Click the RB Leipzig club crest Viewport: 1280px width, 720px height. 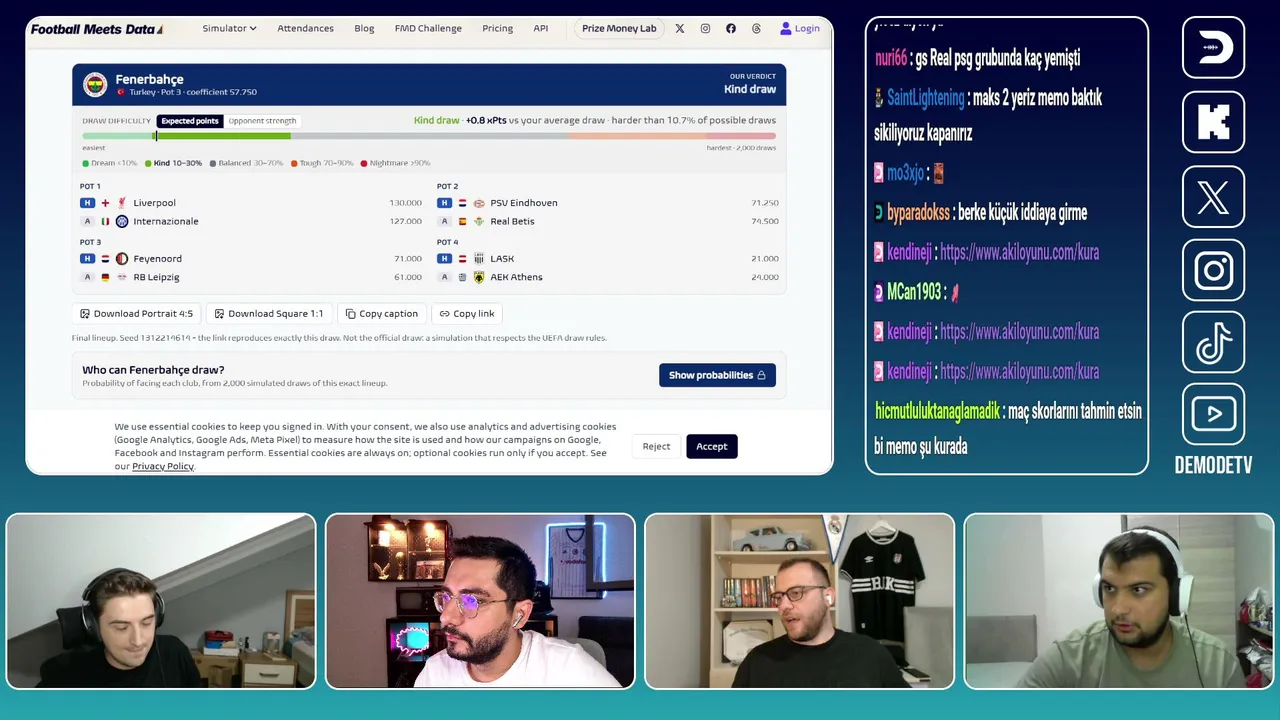tap(122, 277)
